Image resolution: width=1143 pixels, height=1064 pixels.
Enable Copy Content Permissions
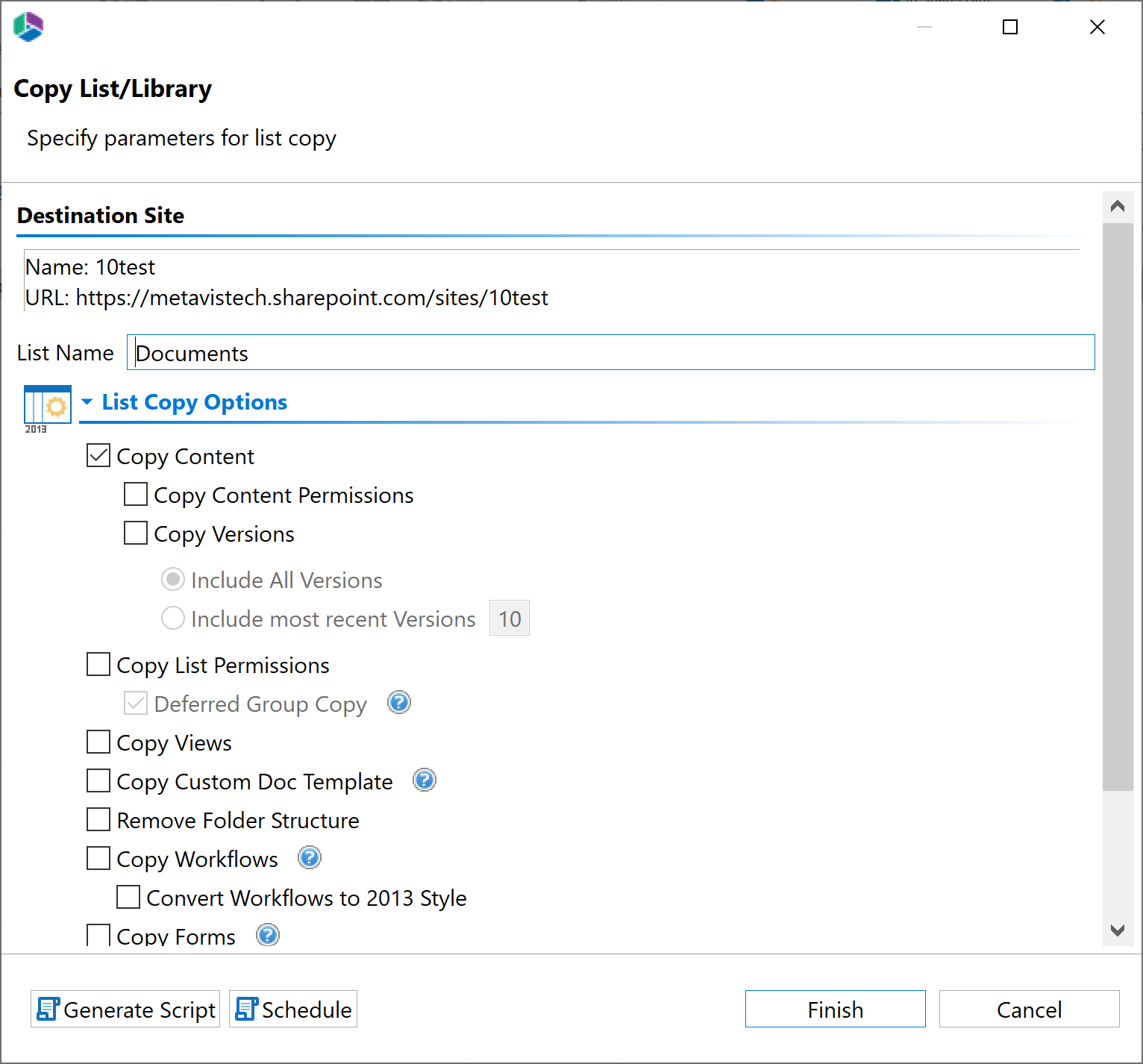[136, 495]
